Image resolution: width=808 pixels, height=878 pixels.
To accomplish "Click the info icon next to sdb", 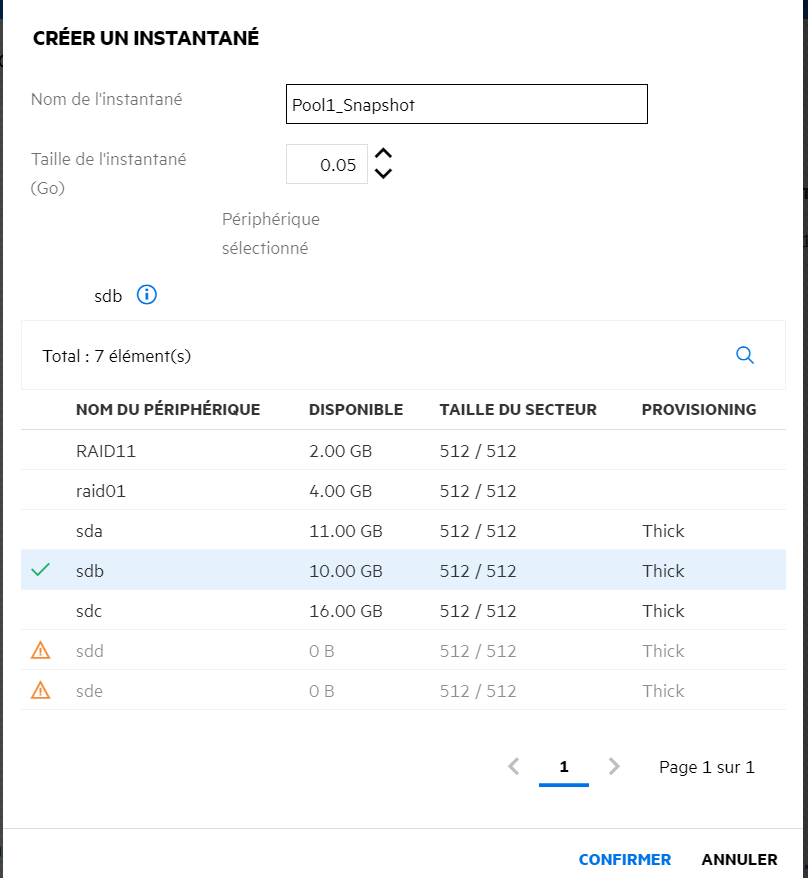I will (147, 295).
